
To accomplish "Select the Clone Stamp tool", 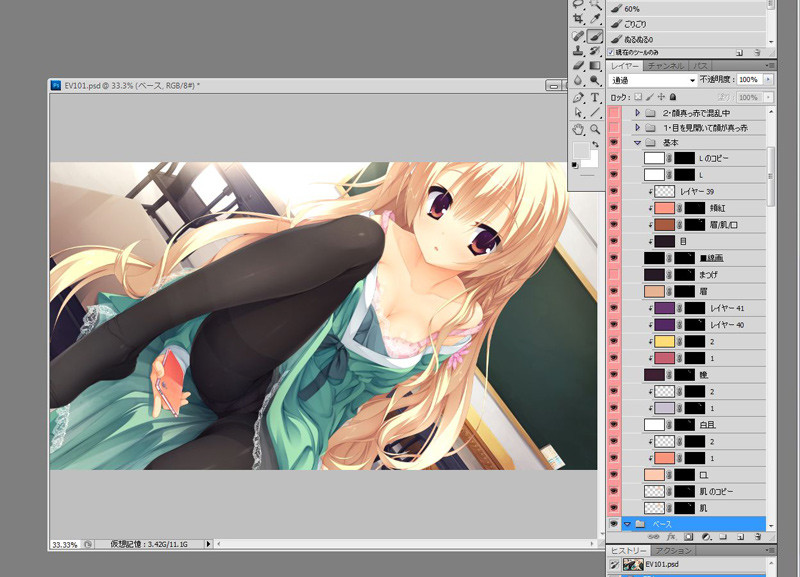I will [578, 51].
